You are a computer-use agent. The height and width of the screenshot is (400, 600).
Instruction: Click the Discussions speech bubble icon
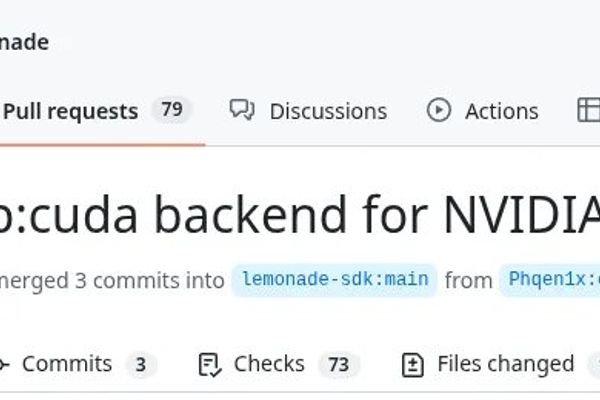coord(242,110)
